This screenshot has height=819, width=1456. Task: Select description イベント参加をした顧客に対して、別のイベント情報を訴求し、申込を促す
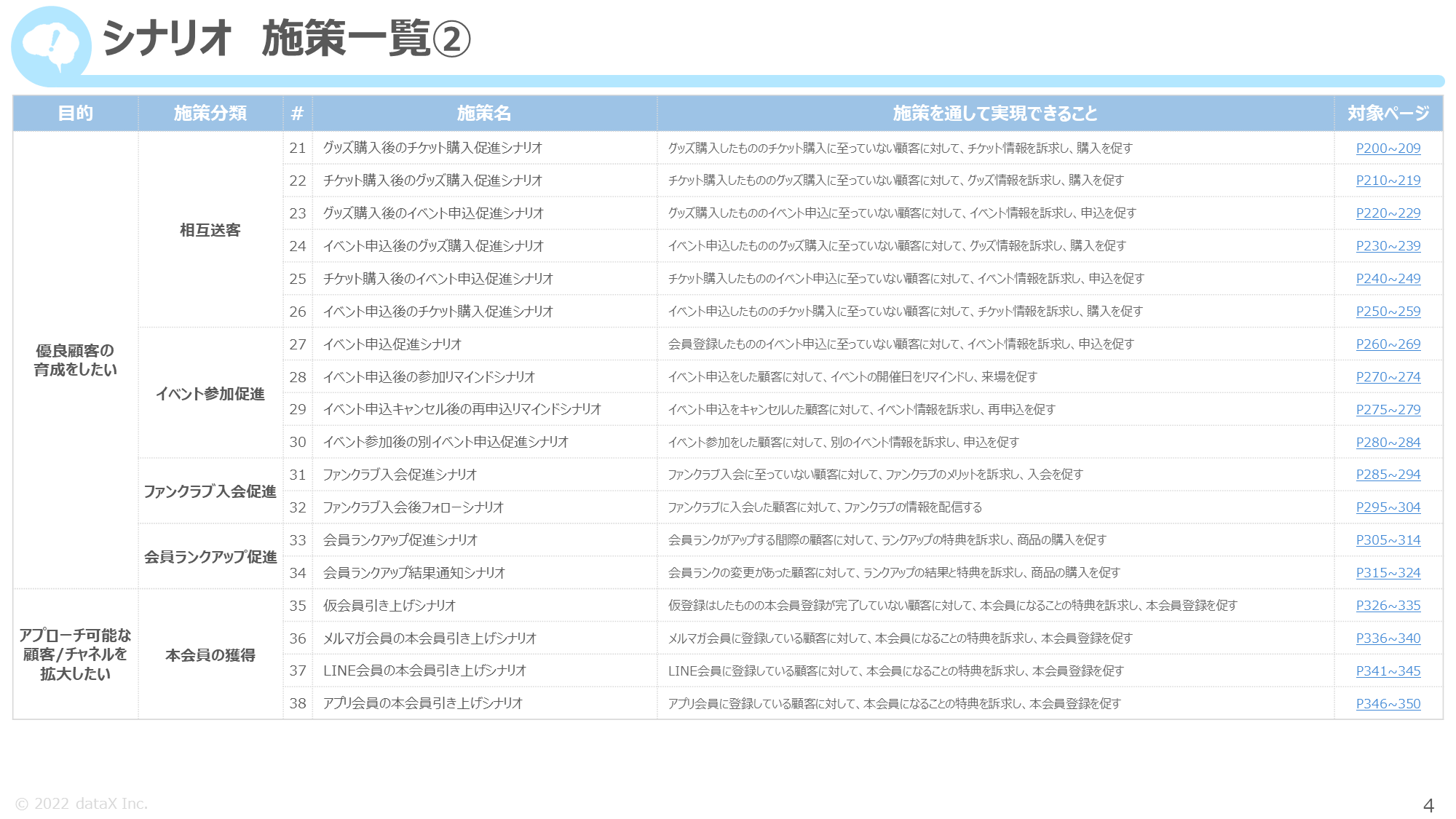click(844, 443)
